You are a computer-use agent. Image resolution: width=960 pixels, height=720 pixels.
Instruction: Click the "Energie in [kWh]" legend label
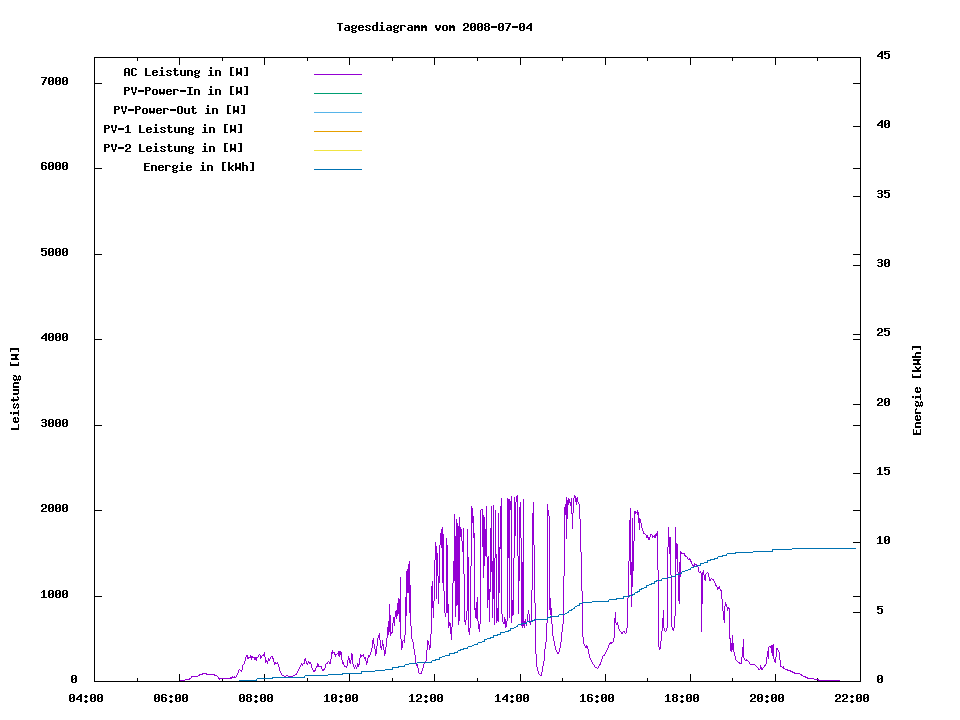(199, 167)
